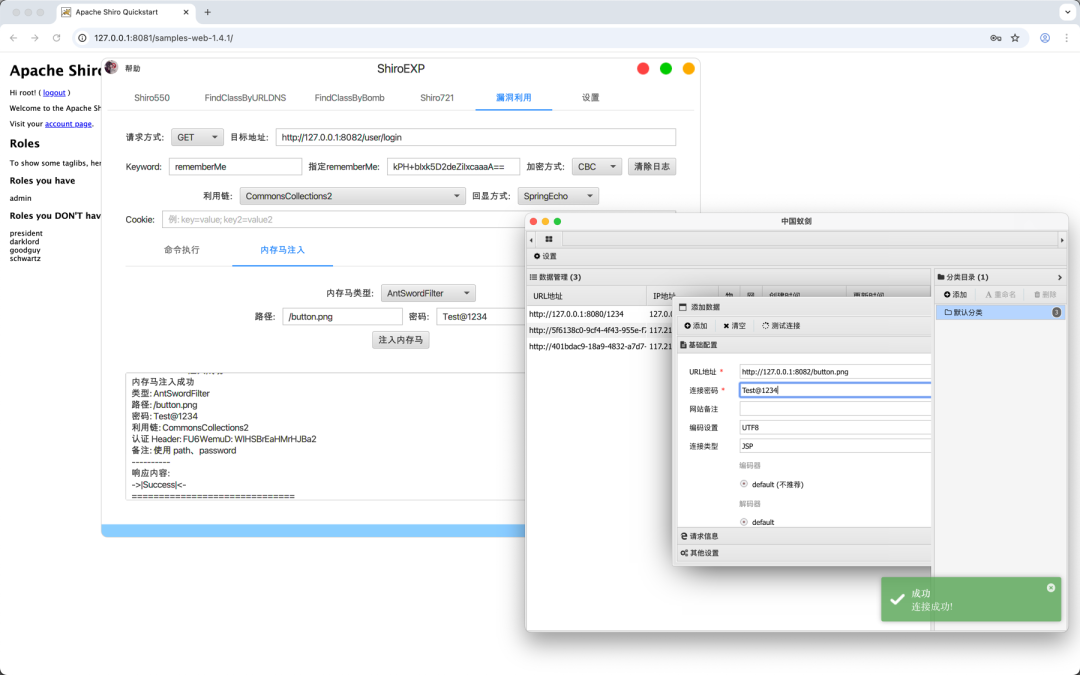The image size is (1080, 675).
Task: Go back in Chrome
Action: click(14, 38)
